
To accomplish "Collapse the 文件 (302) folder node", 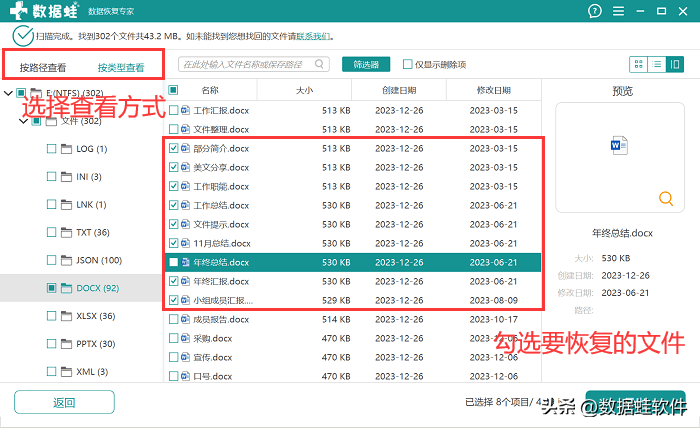I will pos(23,121).
